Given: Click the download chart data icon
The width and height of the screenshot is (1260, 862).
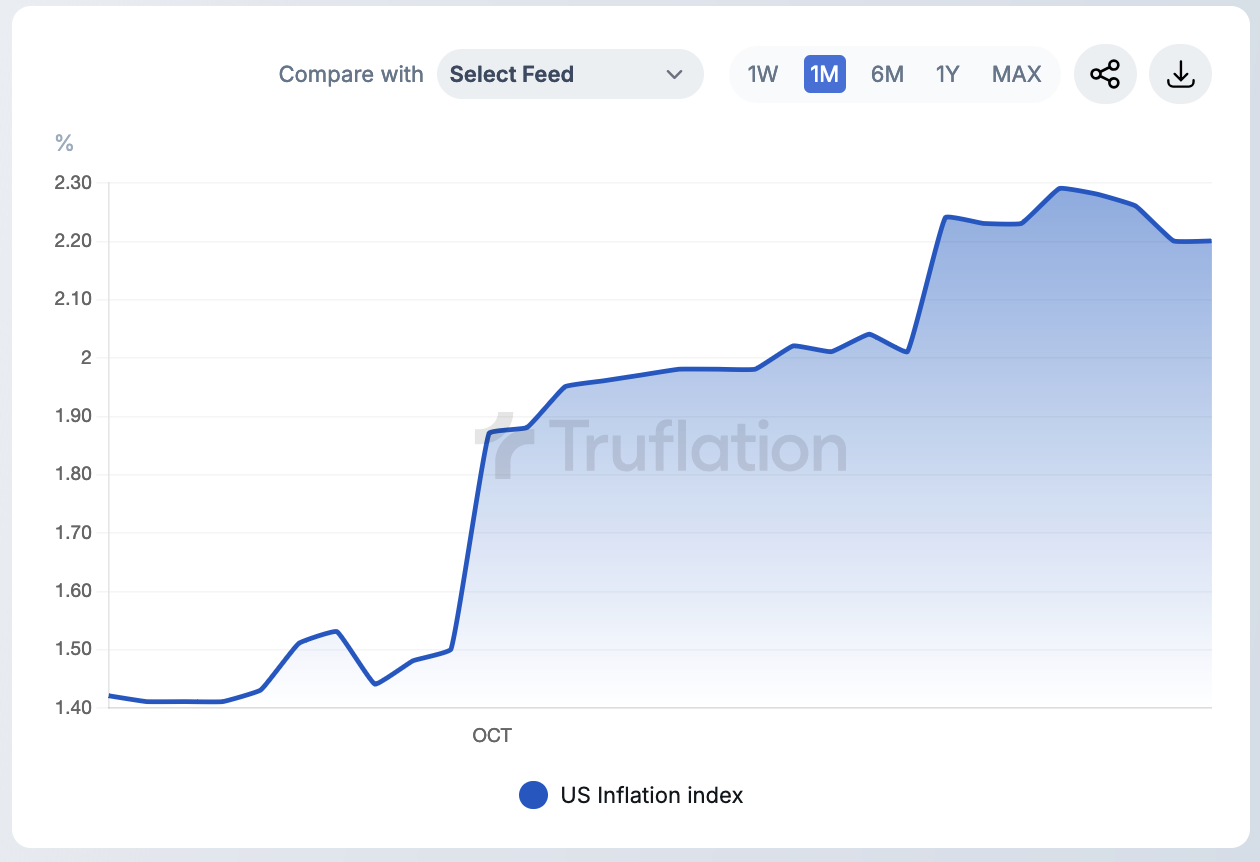Looking at the screenshot, I should 1180,74.
